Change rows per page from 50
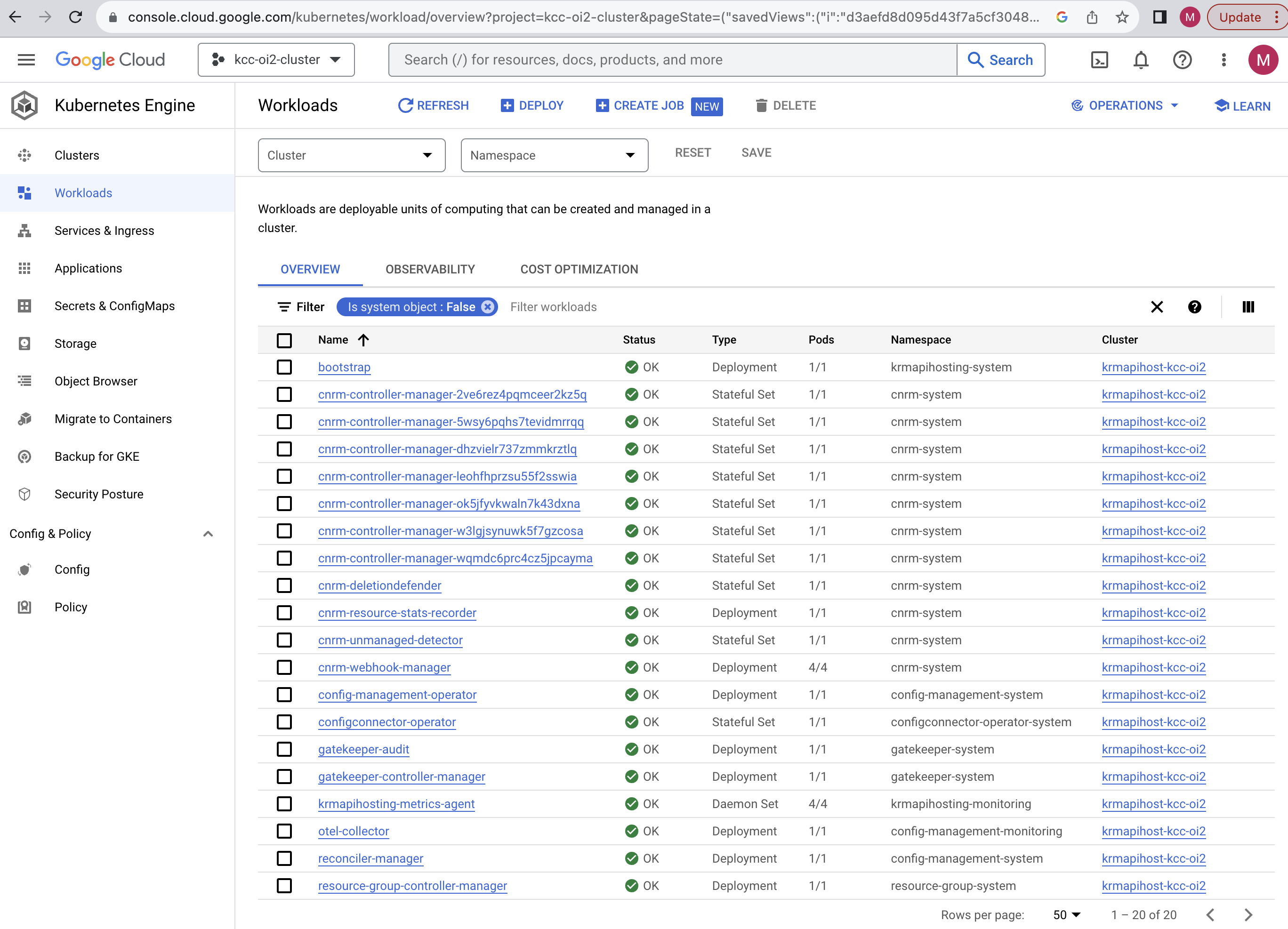Viewport: 1288px width, 929px height. point(1065,914)
